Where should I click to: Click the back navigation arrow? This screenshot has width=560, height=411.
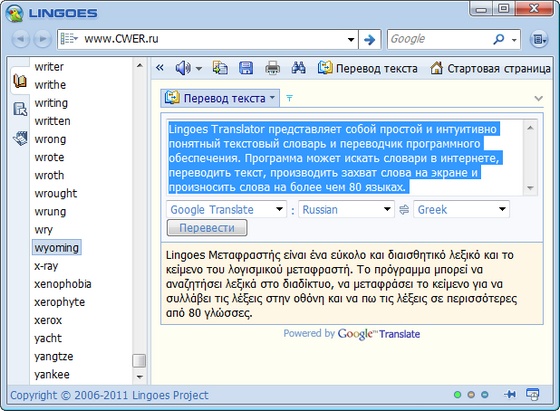coord(21,39)
